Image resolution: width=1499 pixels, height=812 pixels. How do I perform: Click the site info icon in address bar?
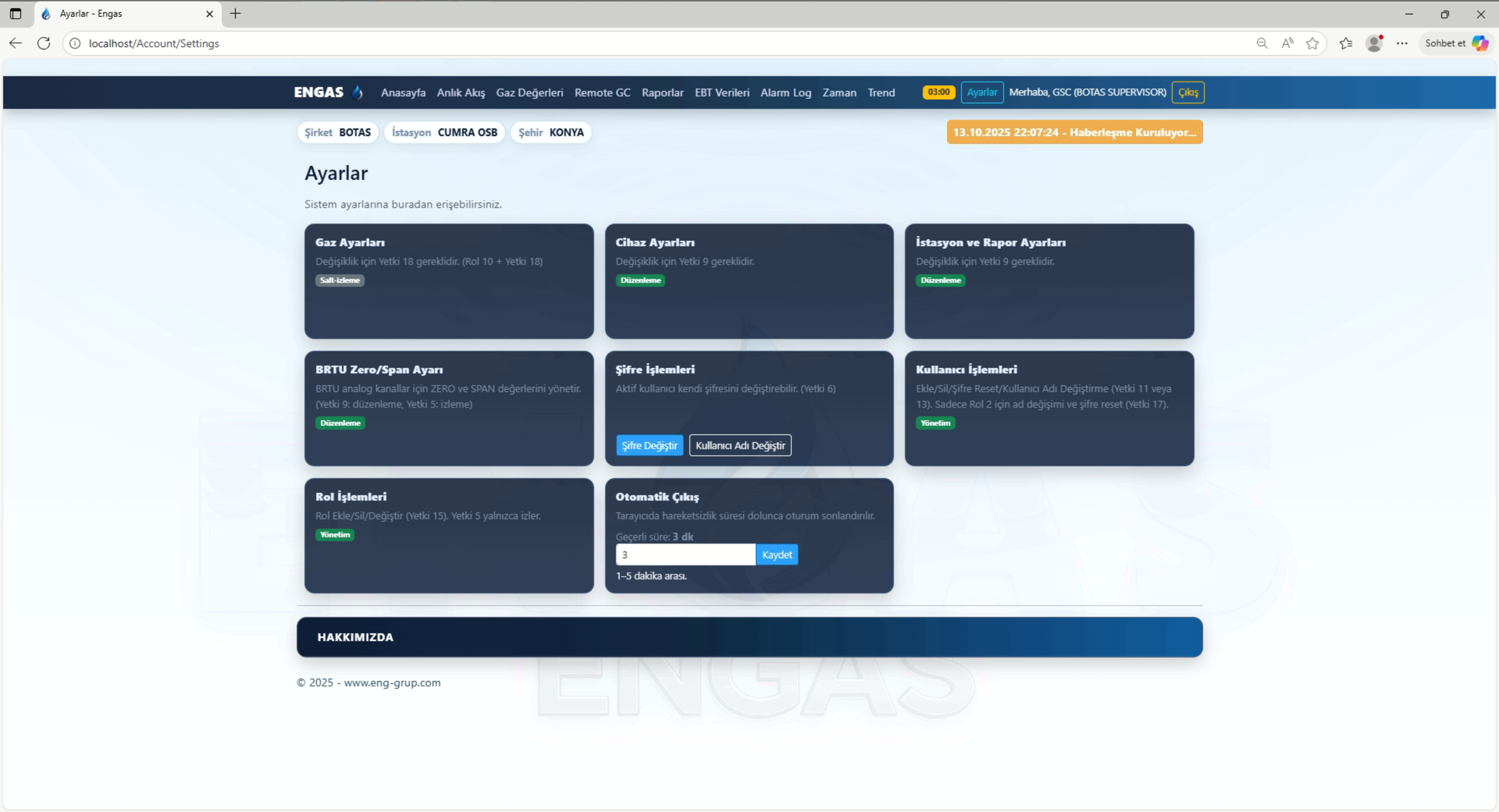pyautogui.click(x=75, y=43)
